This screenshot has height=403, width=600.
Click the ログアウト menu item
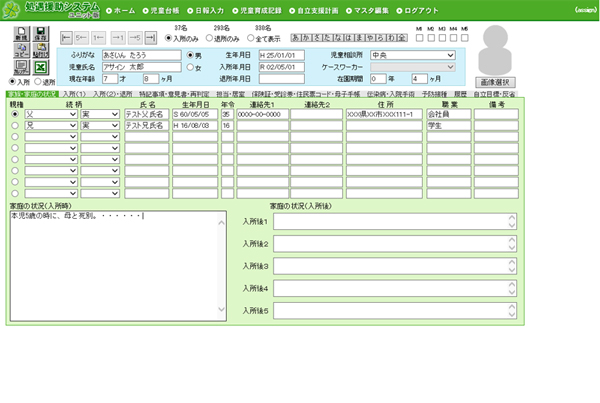(417, 10)
